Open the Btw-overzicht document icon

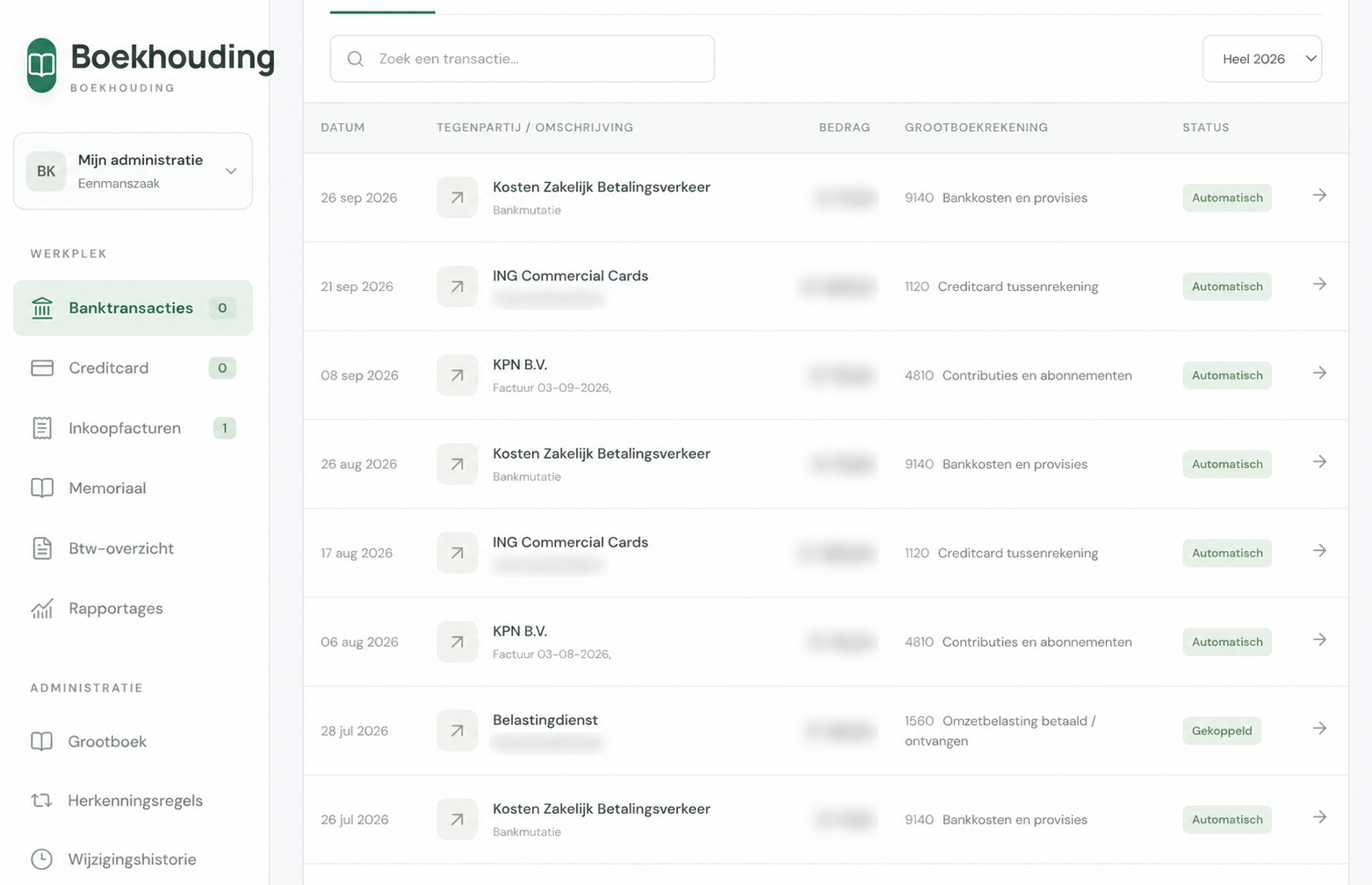(x=42, y=548)
